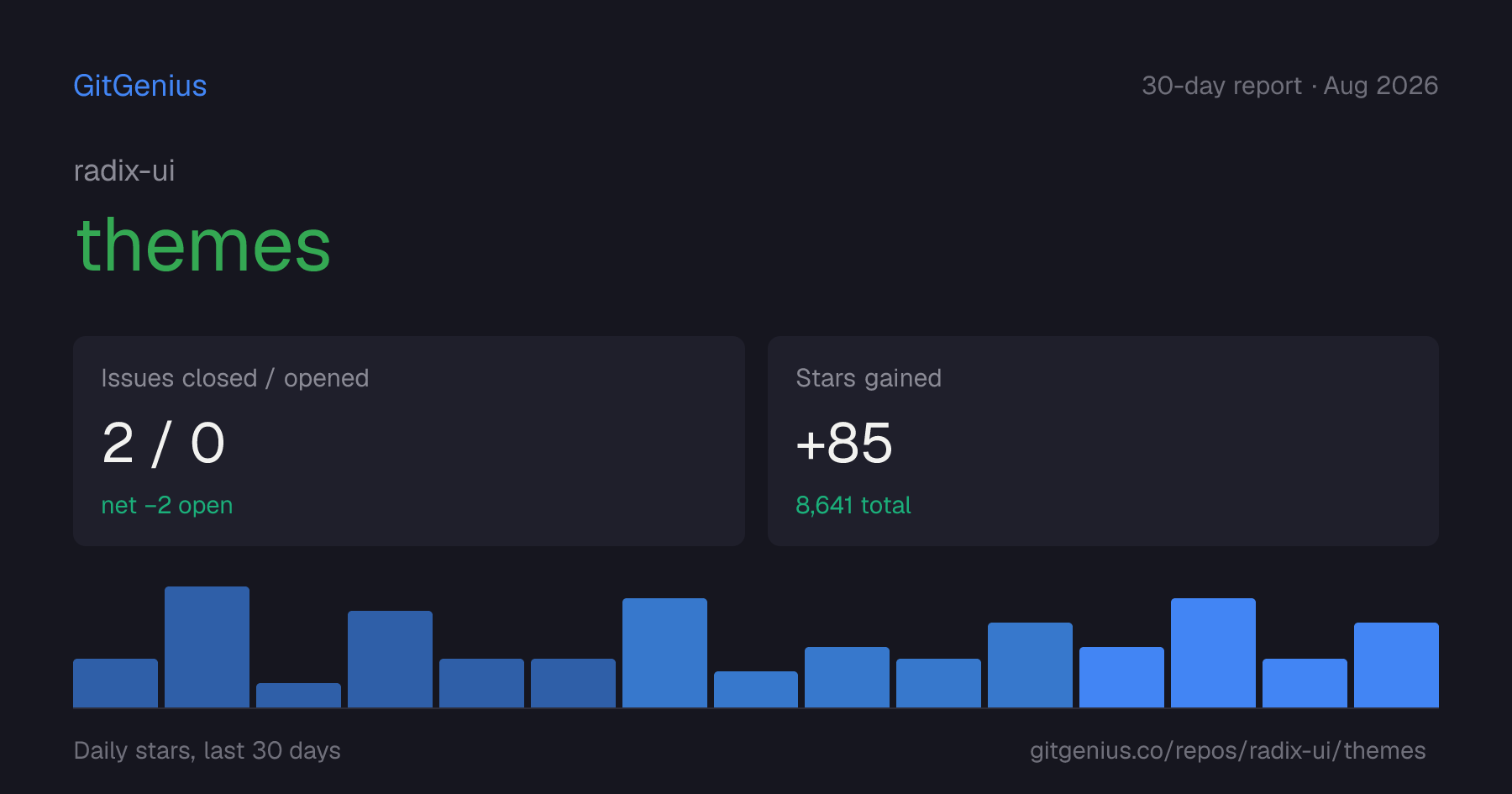Click the shortest bar in the stars chart
This screenshot has width=1512, height=794.
[x=298, y=695]
